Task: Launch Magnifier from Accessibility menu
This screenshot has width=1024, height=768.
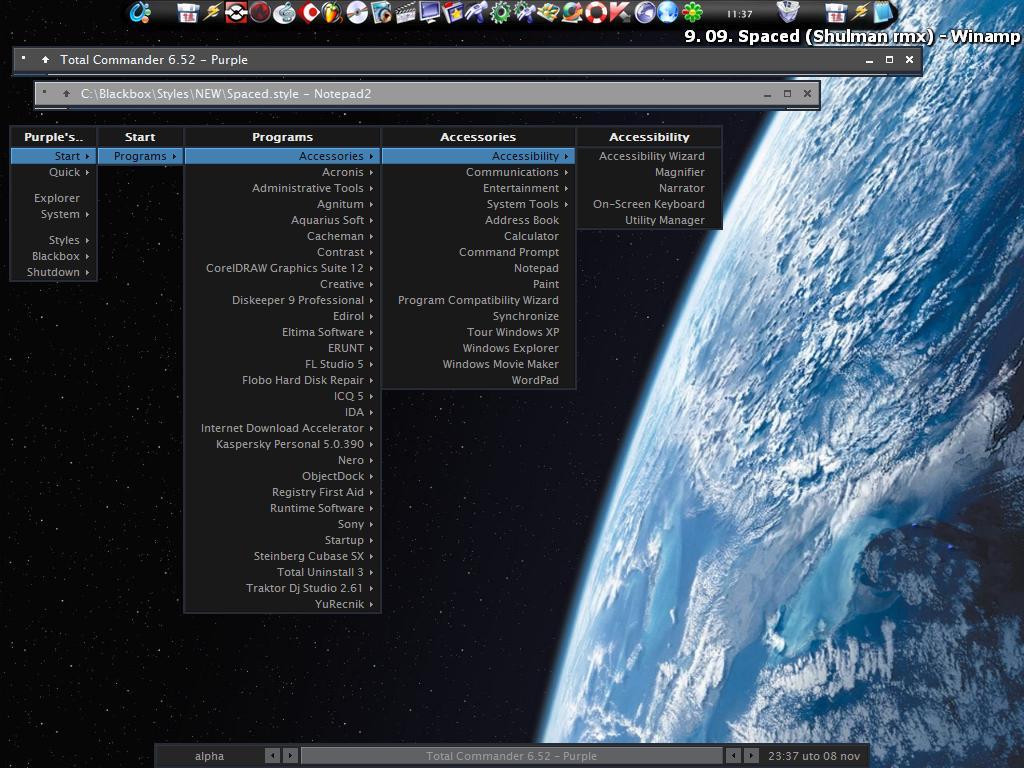Action: pos(649,172)
